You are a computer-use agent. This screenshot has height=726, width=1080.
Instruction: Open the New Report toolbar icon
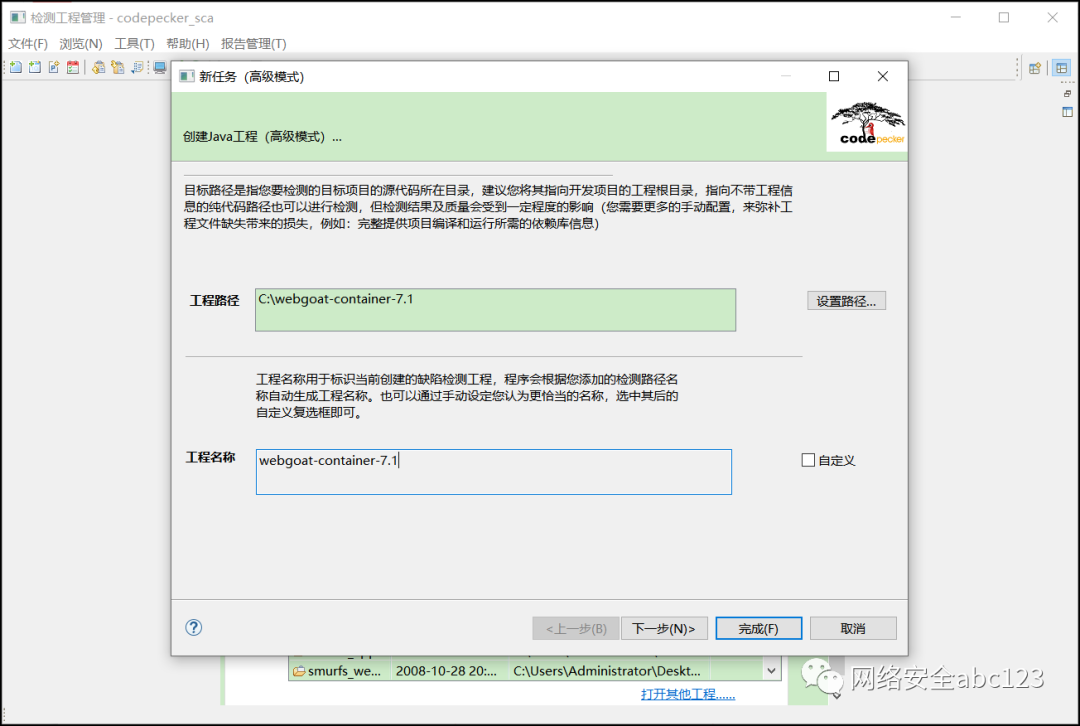pyautogui.click(x=54, y=67)
